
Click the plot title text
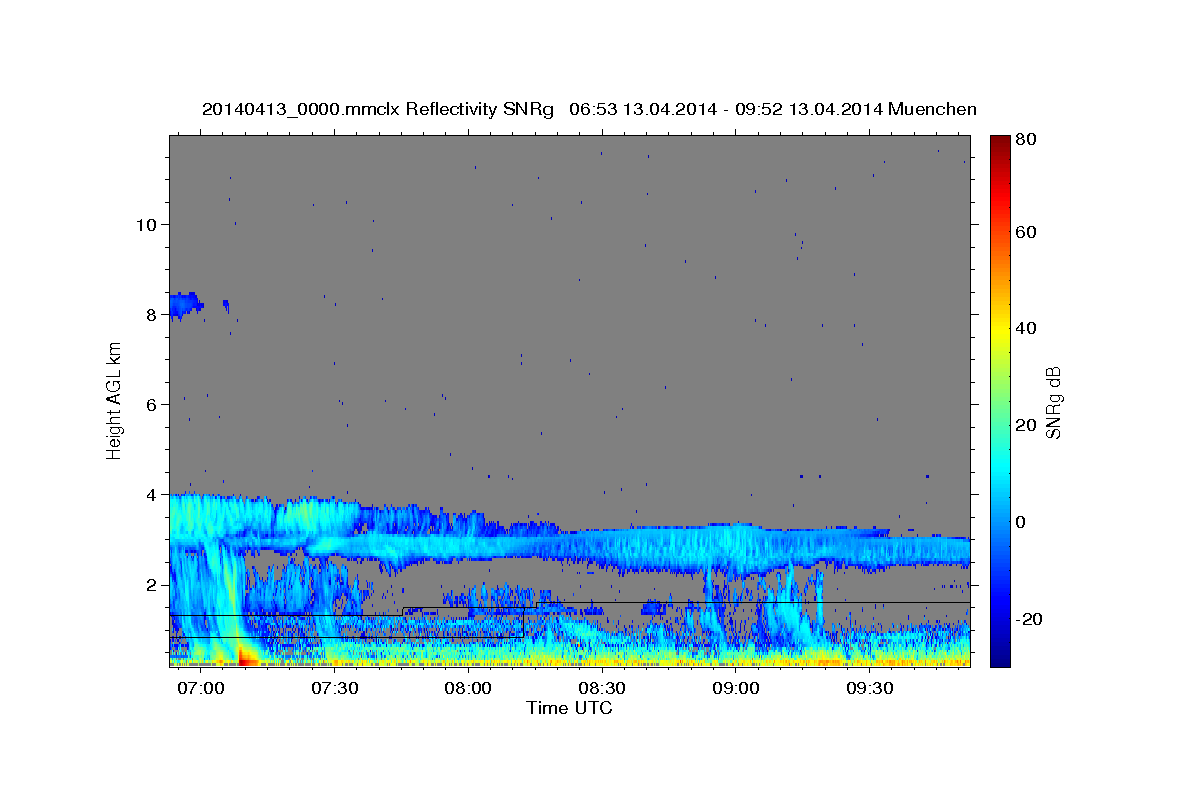click(x=589, y=109)
